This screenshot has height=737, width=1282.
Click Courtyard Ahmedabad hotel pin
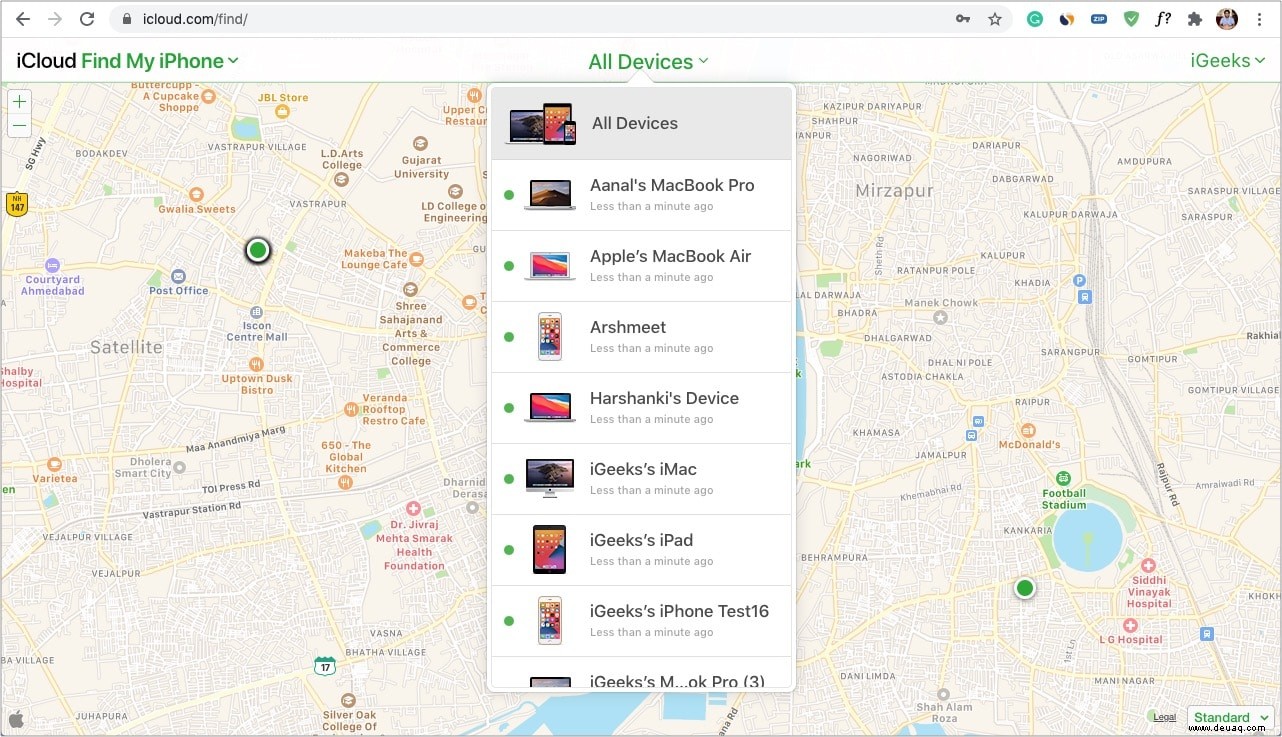(x=52, y=265)
